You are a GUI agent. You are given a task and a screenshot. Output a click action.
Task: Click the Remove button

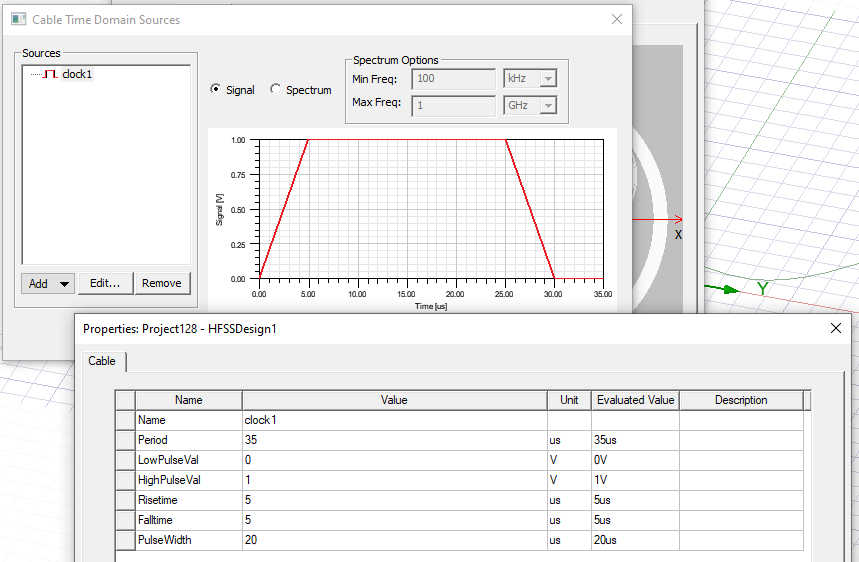click(161, 283)
